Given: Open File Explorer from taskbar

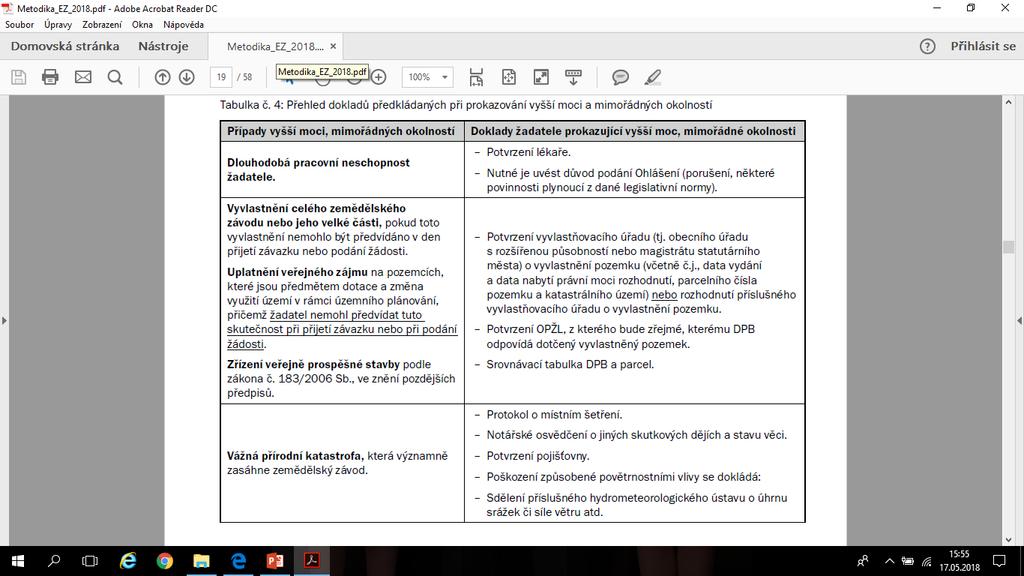Looking at the screenshot, I should point(201,561).
